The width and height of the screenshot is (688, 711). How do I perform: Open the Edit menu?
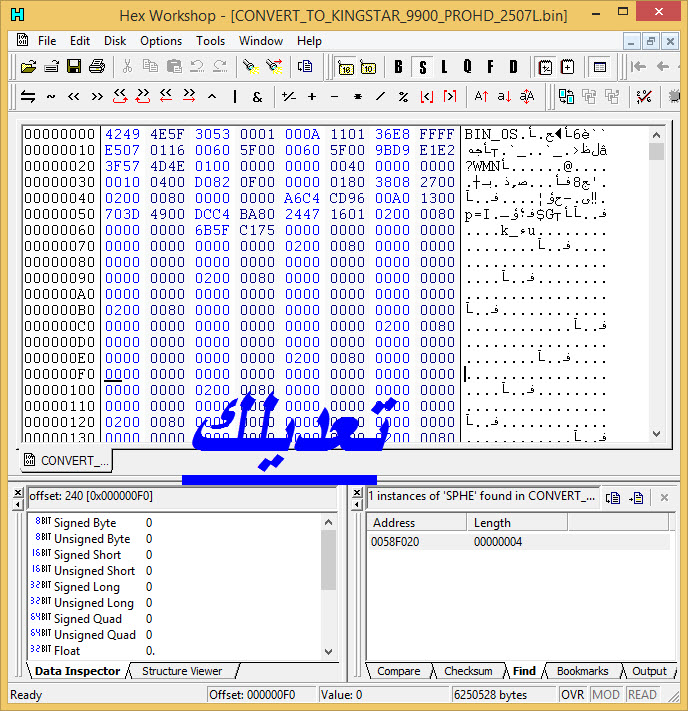80,41
